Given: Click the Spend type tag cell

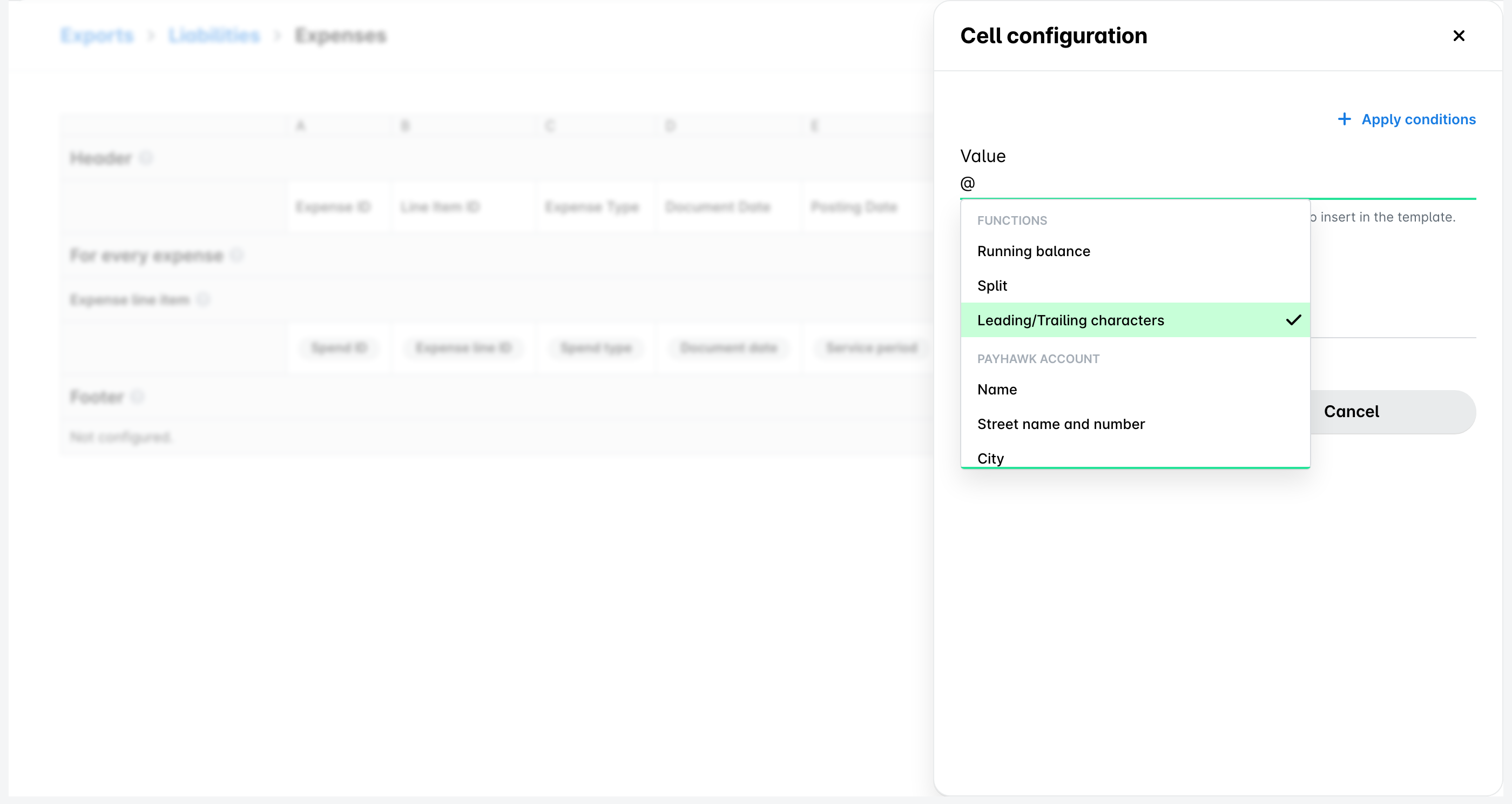Looking at the screenshot, I should click(x=596, y=347).
